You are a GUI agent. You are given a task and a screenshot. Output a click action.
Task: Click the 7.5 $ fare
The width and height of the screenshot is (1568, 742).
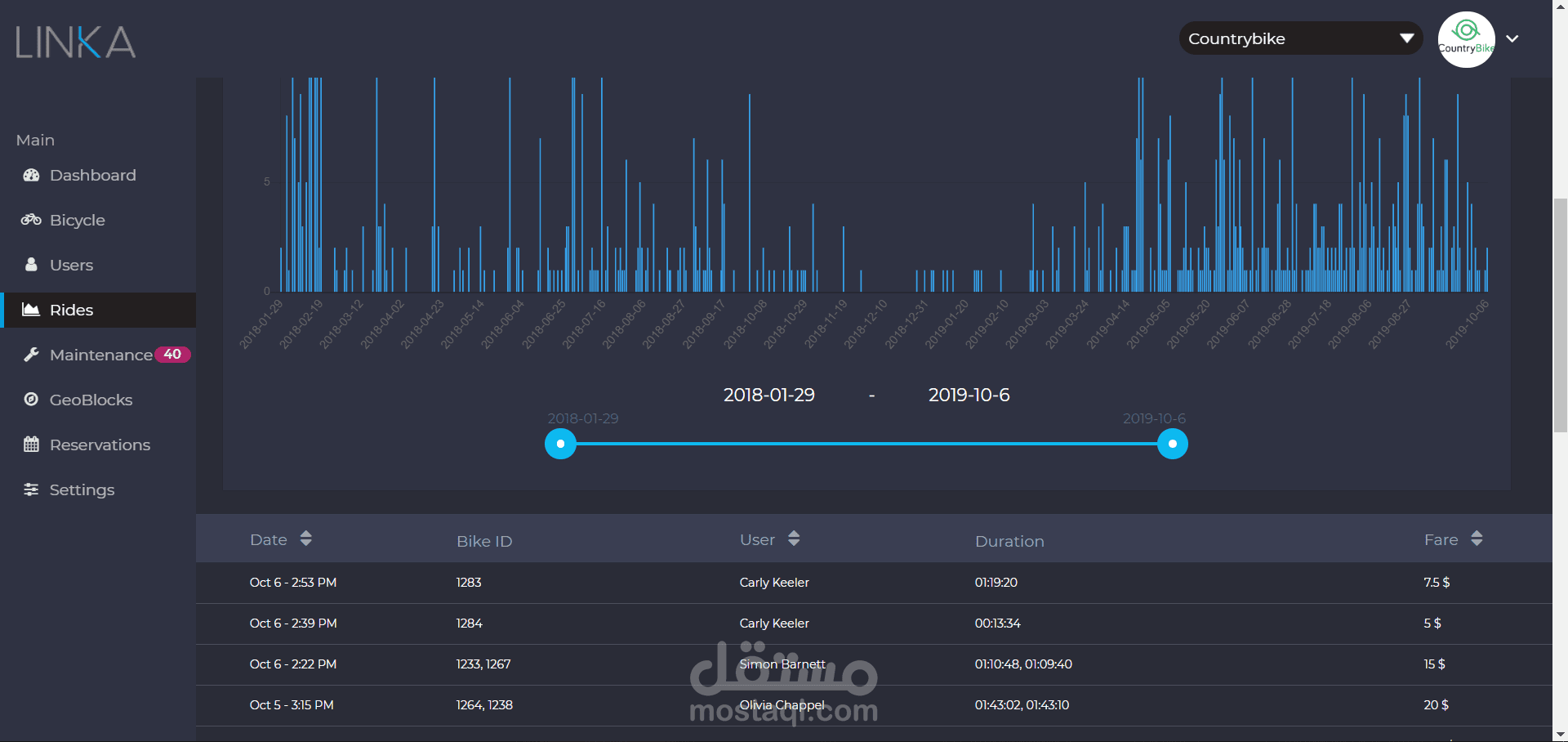click(x=1437, y=583)
